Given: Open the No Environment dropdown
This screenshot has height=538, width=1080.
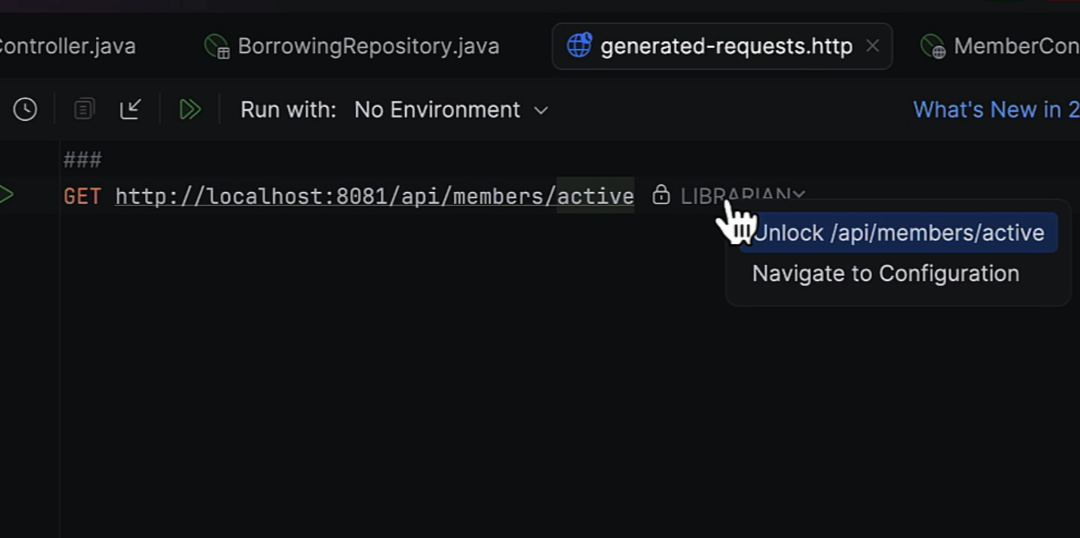Looking at the screenshot, I should [x=451, y=110].
